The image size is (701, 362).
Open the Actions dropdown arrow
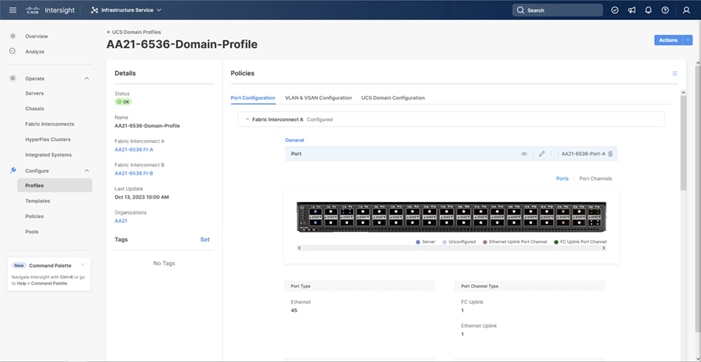[688, 40]
